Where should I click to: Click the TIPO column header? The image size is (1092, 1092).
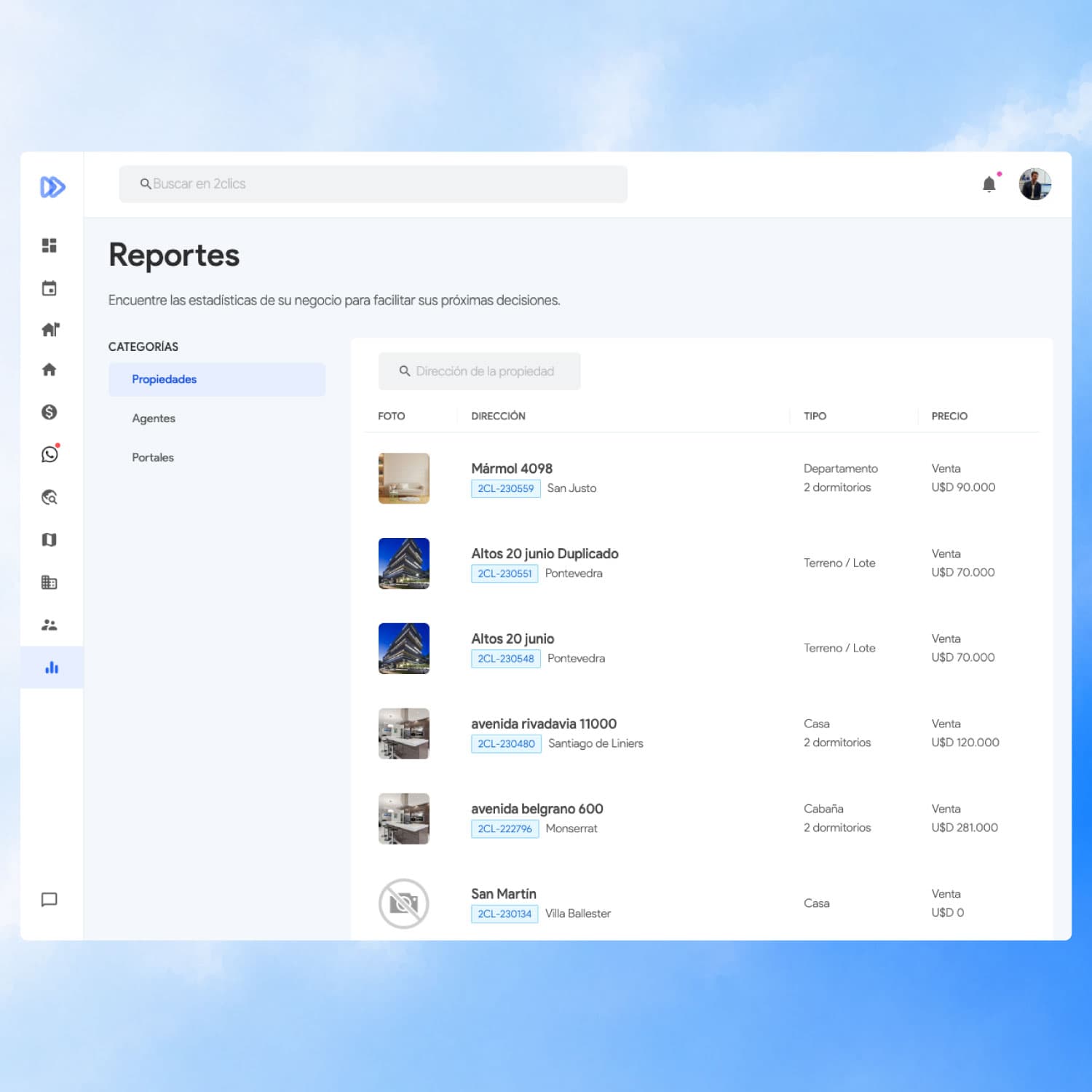coord(815,416)
